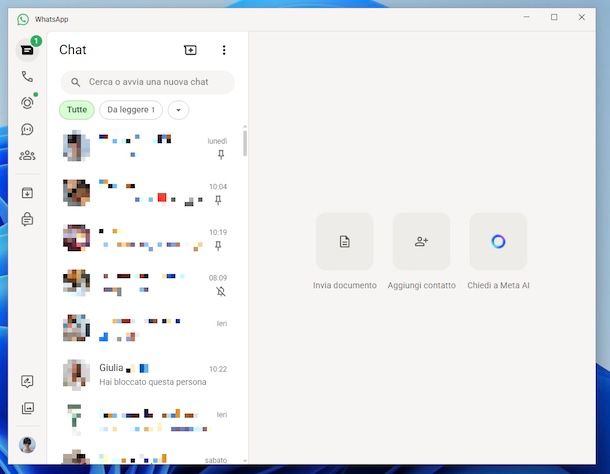
Task: Select the 'Tutte' filter chip
Action: pyautogui.click(x=77, y=110)
